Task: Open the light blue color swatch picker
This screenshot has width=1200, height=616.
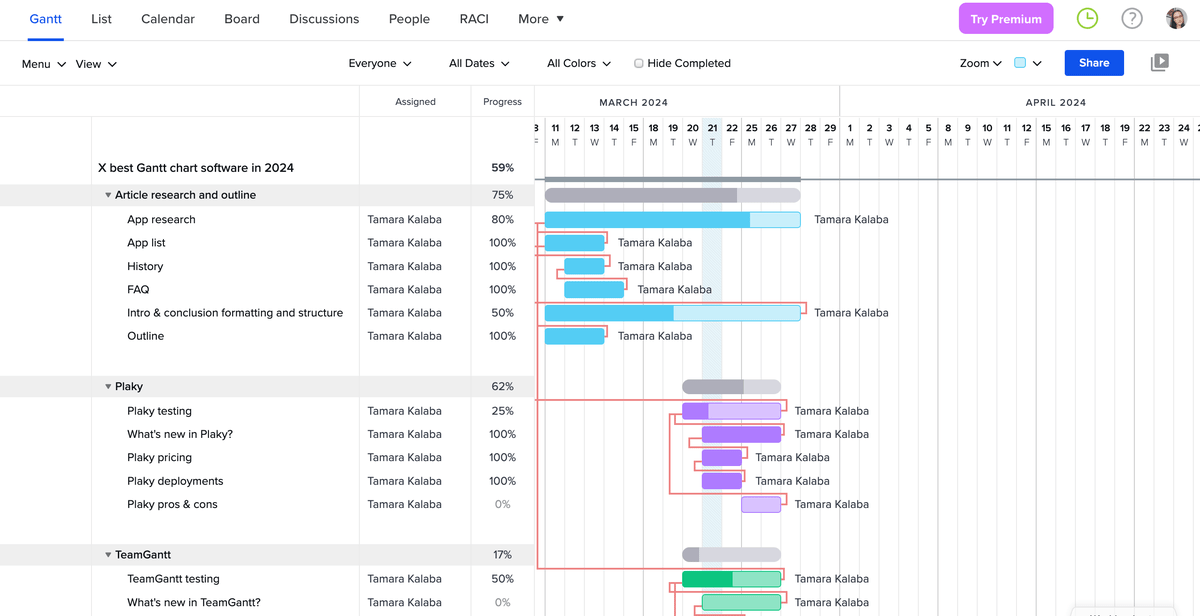Action: (1027, 63)
